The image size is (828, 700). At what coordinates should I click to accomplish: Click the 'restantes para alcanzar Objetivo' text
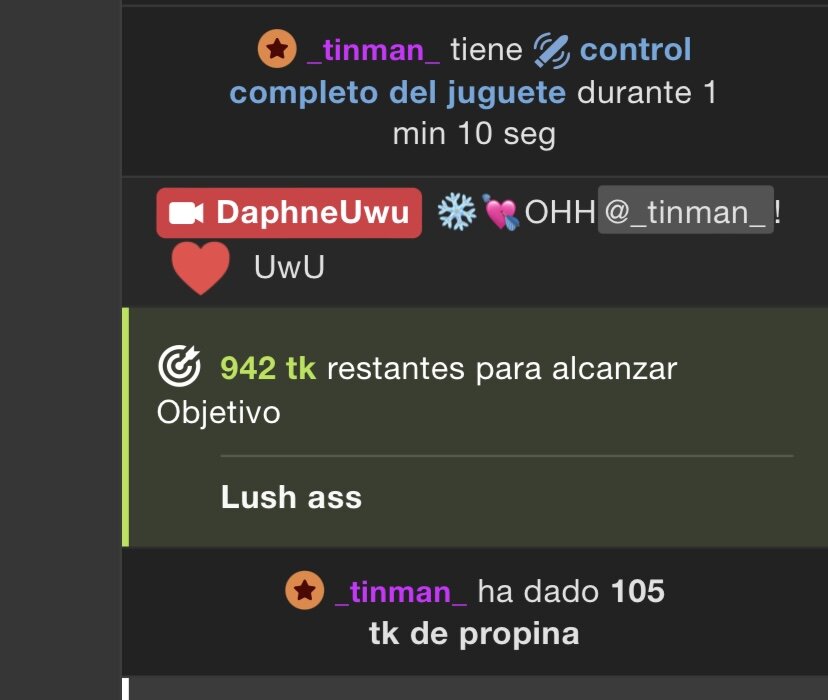(x=417, y=390)
